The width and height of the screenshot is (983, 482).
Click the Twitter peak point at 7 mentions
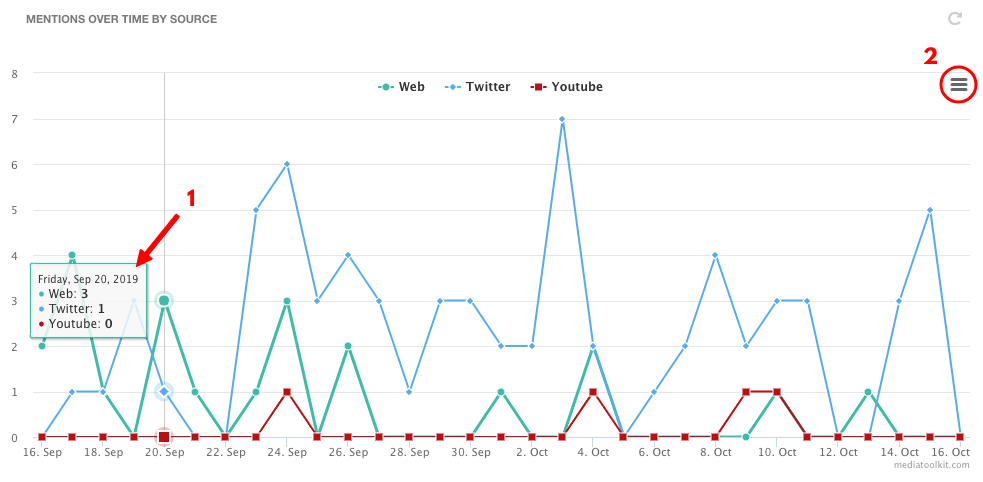(562, 119)
